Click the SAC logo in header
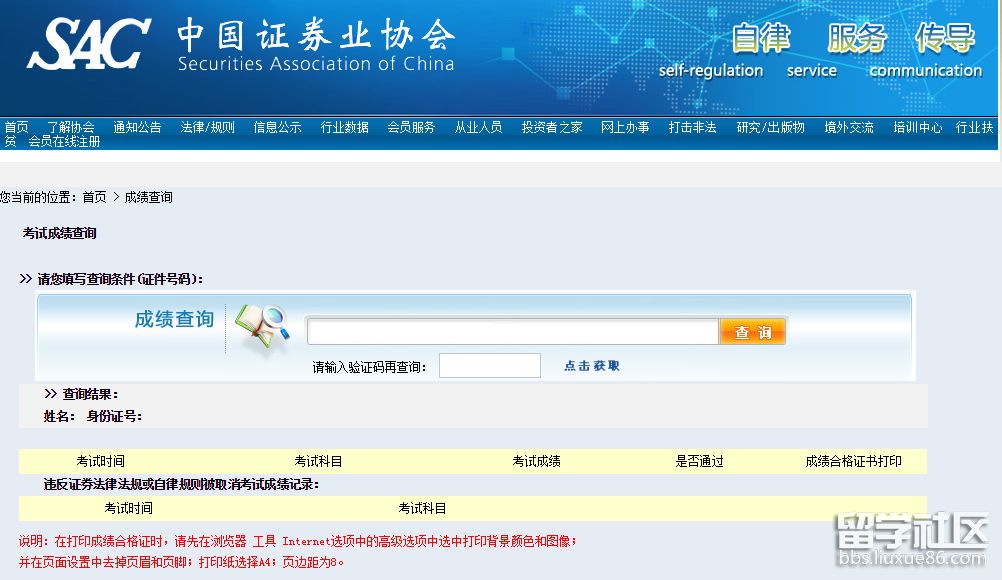This screenshot has width=1002, height=580. coord(90,43)
